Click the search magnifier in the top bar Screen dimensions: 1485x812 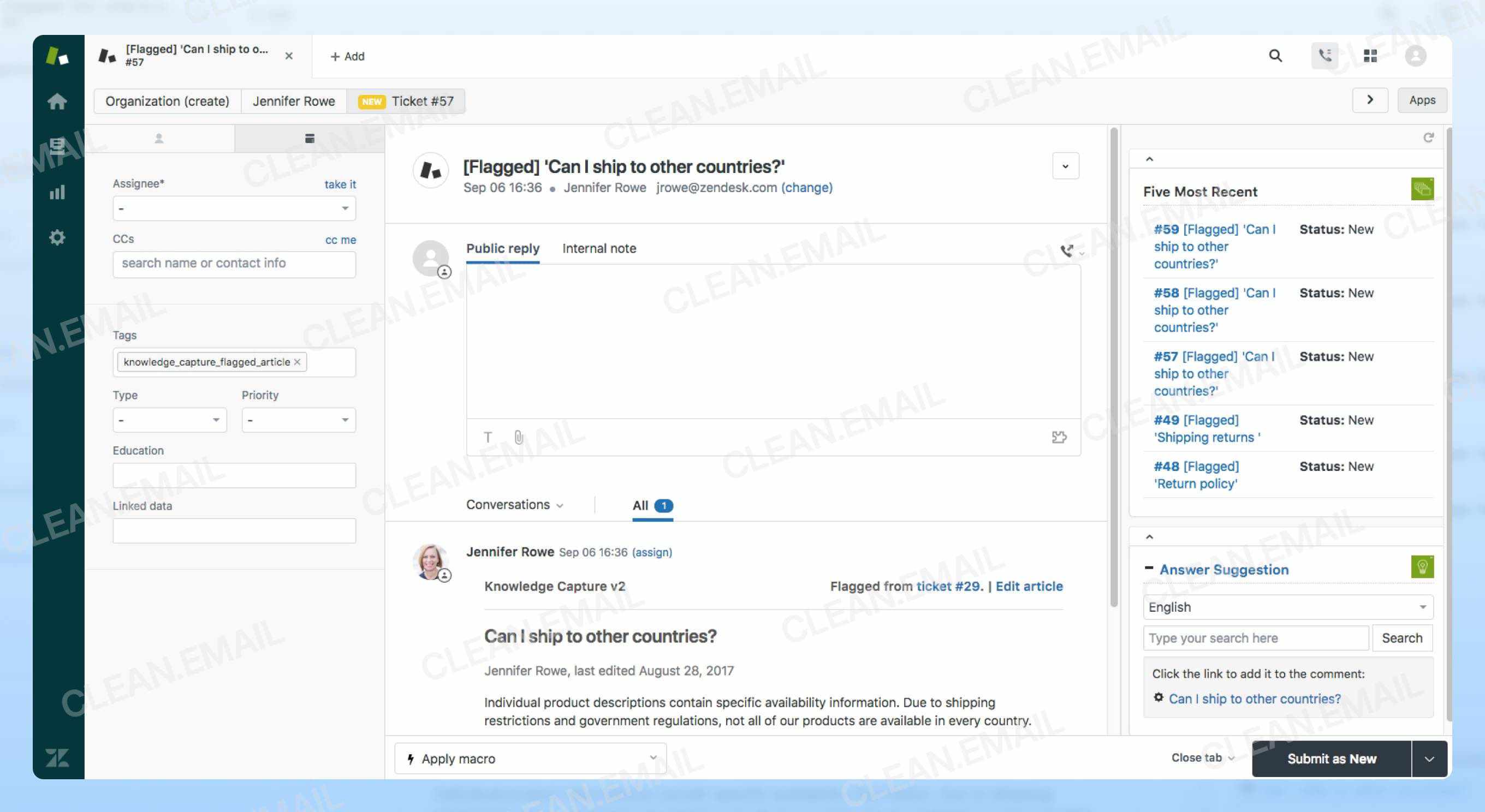pos(1275,56)
